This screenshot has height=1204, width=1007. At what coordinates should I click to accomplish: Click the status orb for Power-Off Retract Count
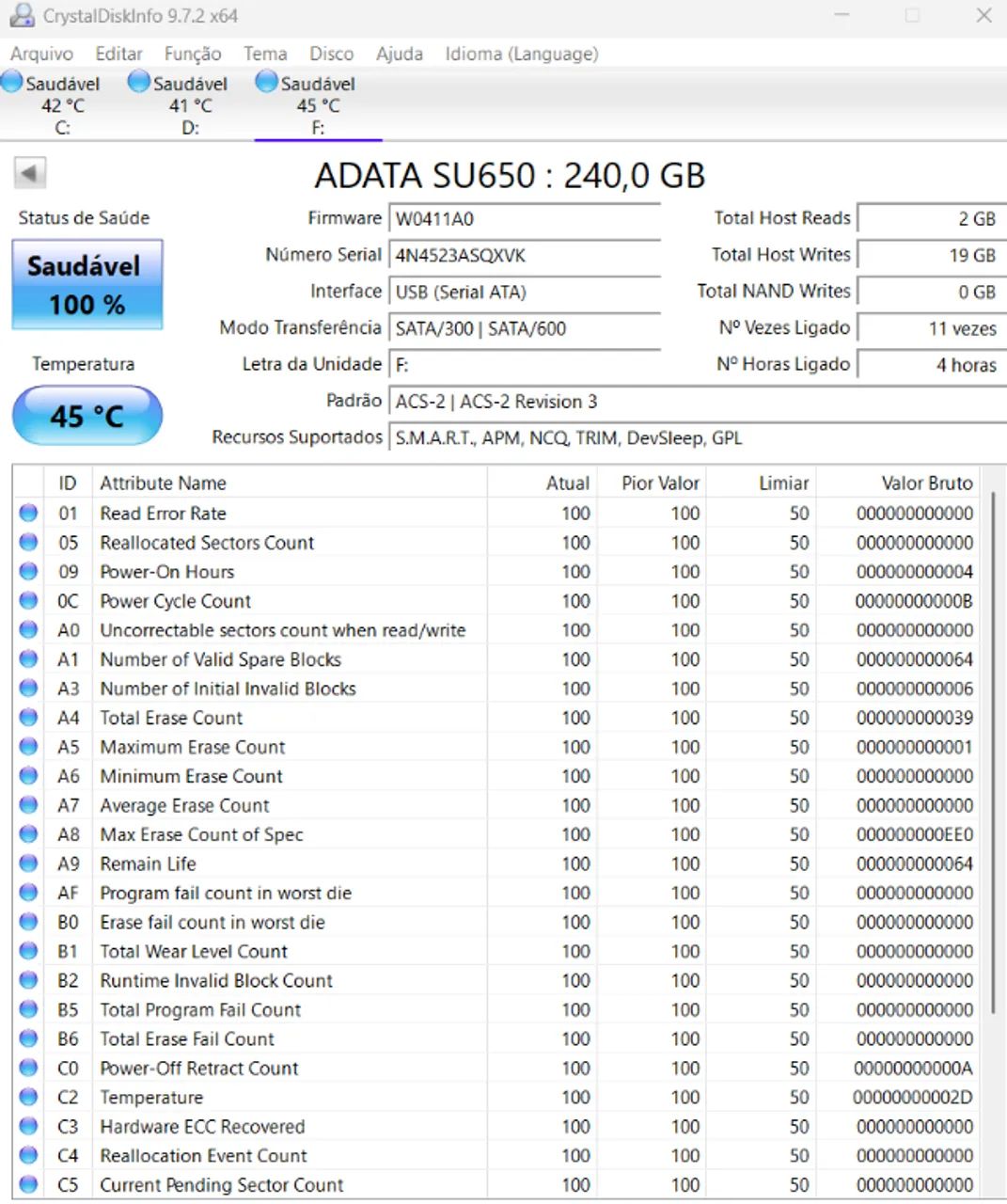(28, 1068)
